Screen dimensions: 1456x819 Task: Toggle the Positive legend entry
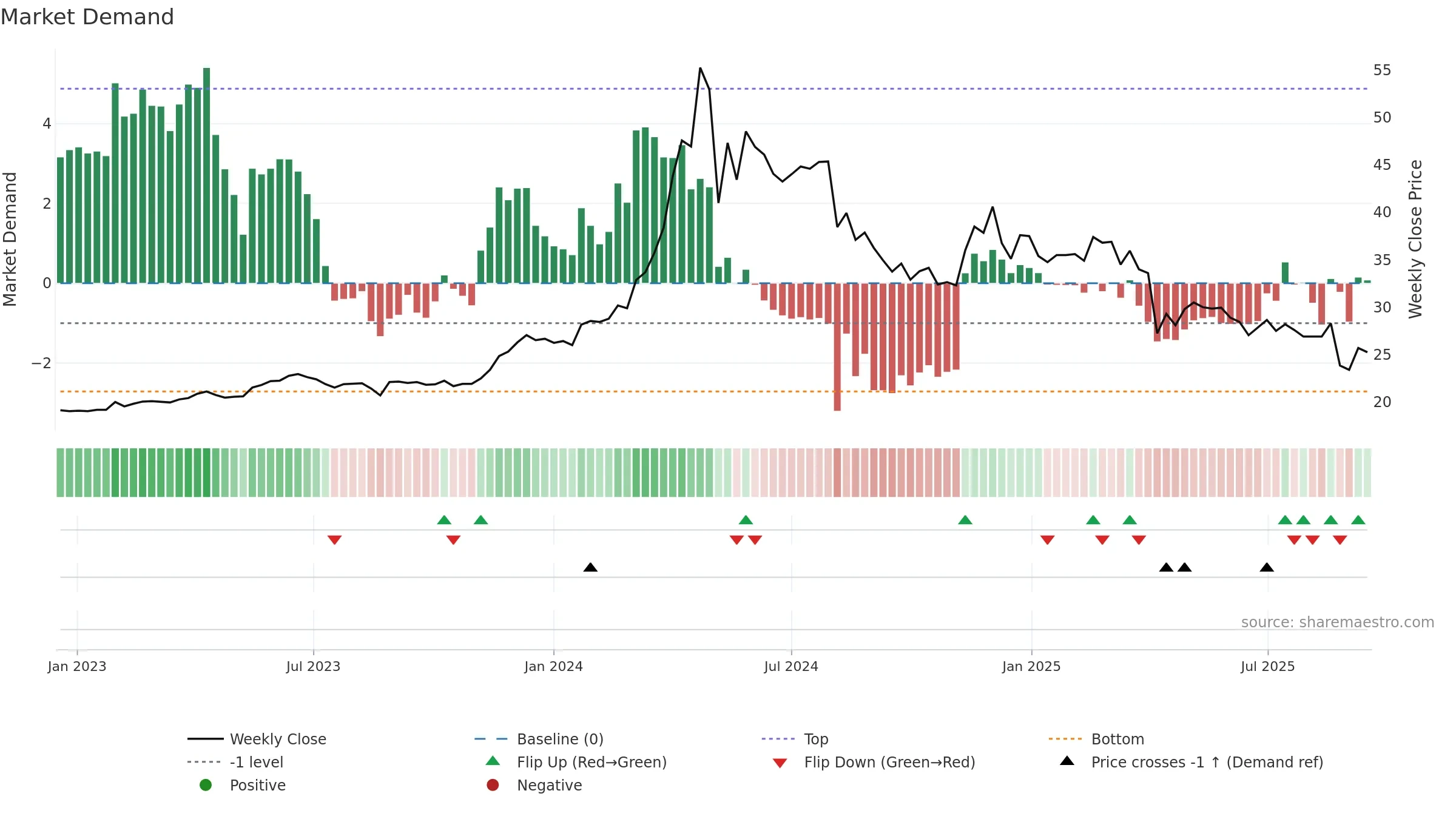point(242,785)
